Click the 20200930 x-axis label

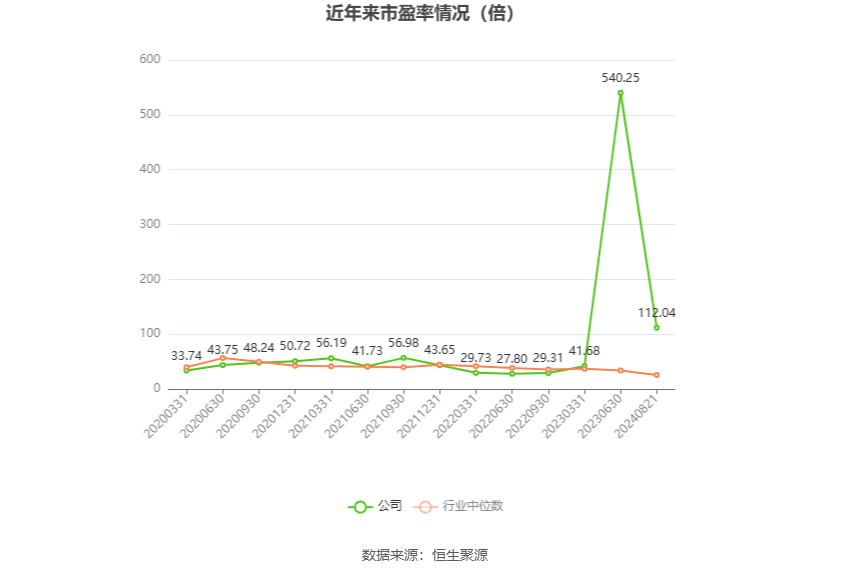[239, 416]
